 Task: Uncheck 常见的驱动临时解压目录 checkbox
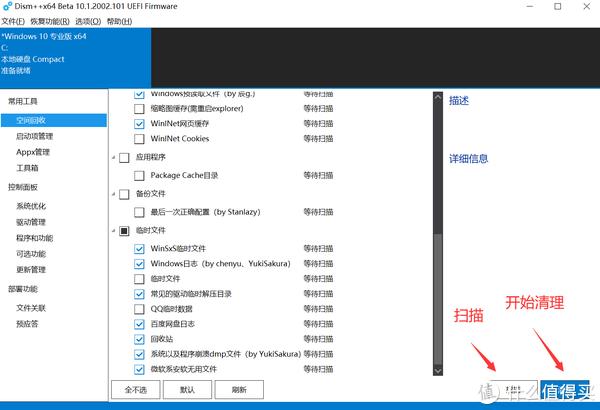[139, 294]
